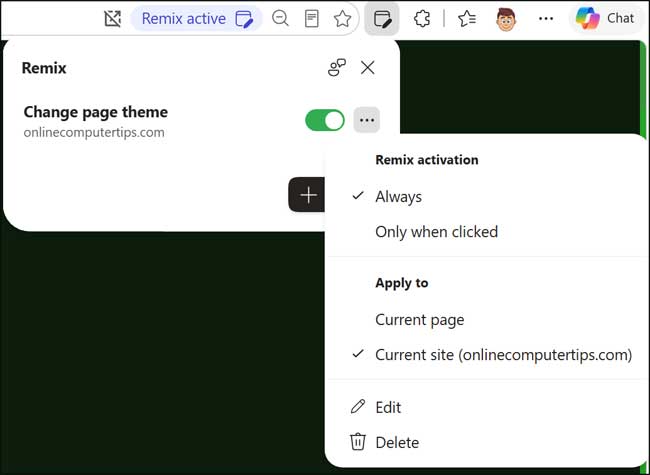
Task: Toggle off Change page theme remix
Action: (x=325, y=120)
